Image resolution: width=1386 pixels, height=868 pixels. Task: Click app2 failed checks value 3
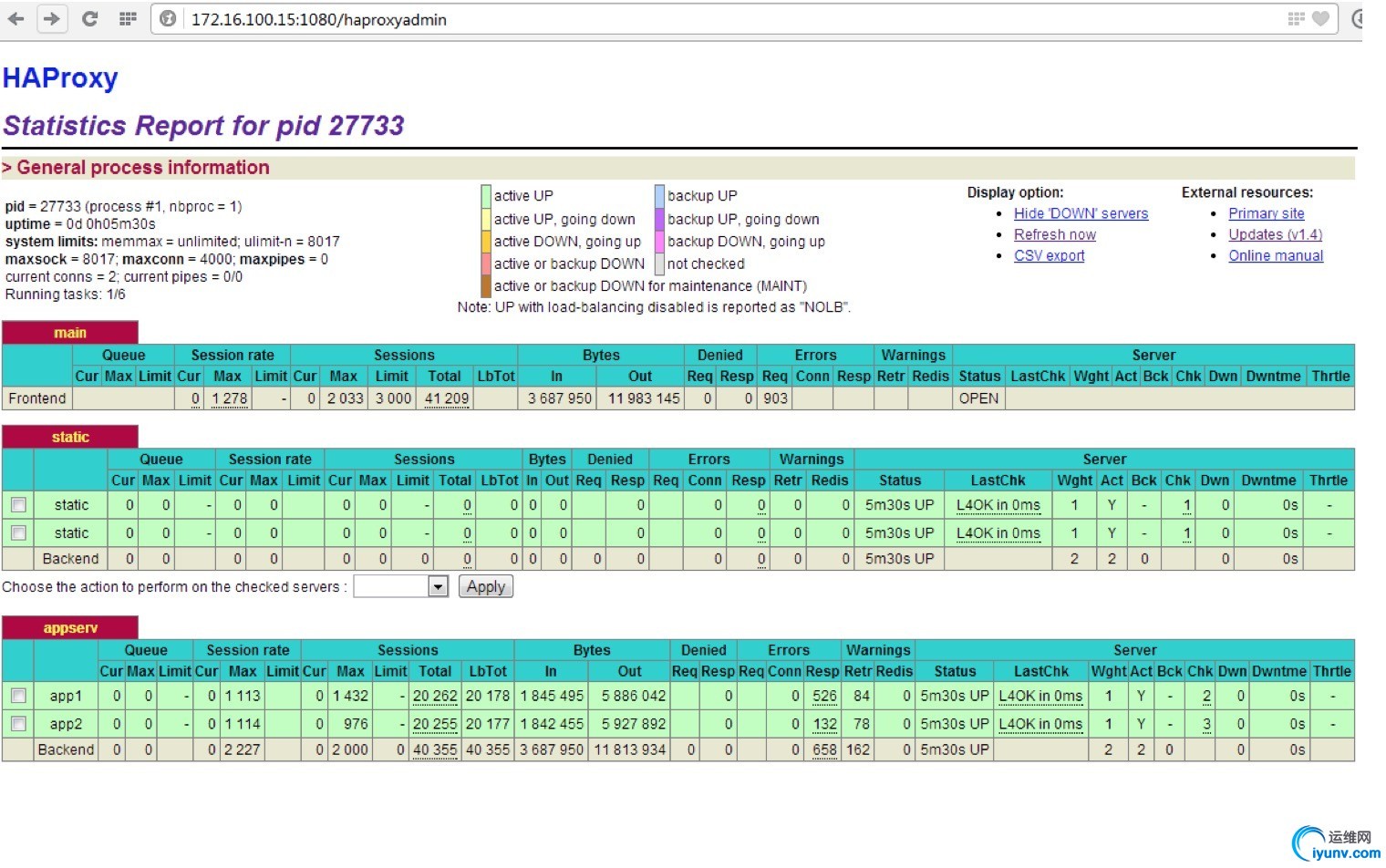tap(1206, 724)
